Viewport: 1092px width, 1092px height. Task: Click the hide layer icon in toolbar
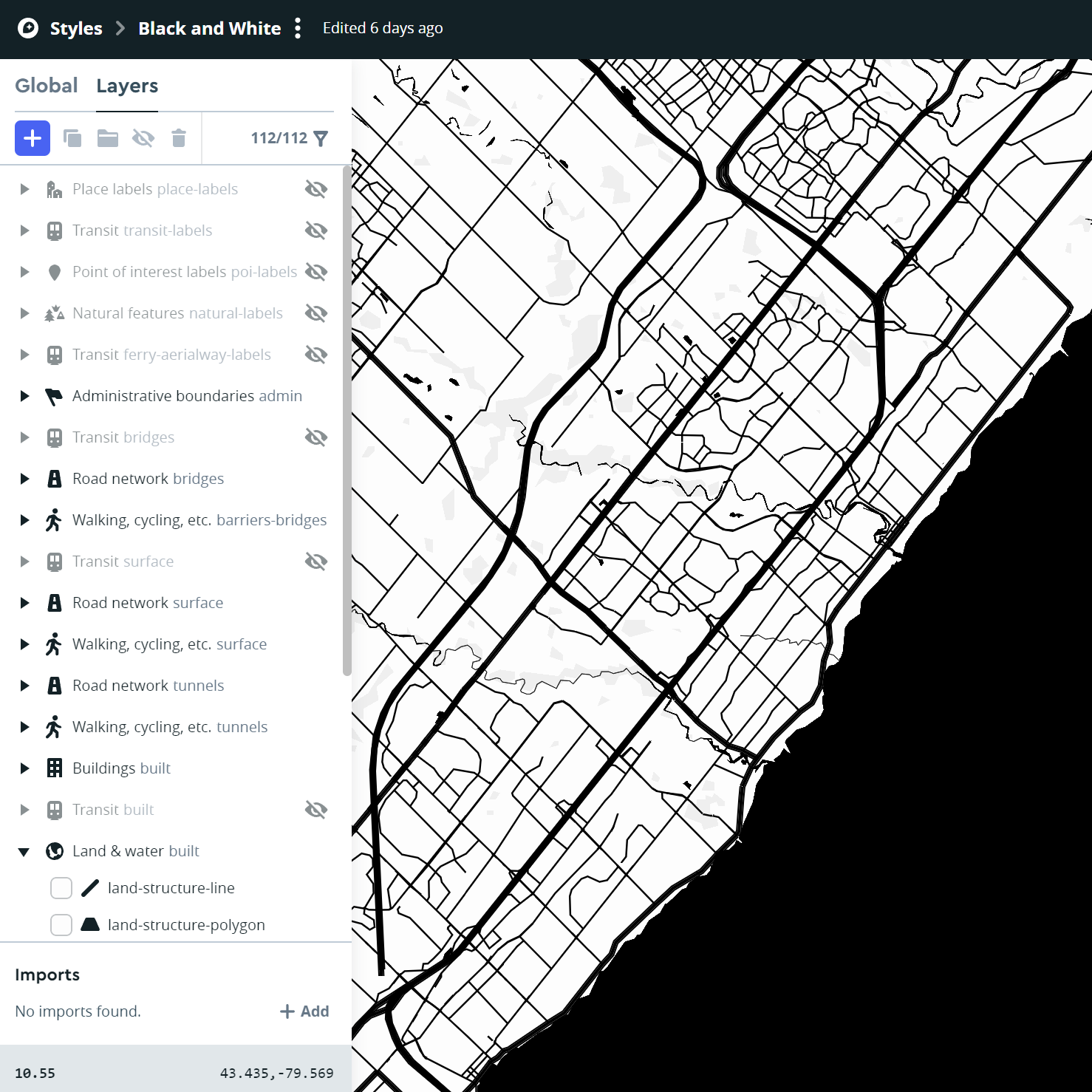143,138
